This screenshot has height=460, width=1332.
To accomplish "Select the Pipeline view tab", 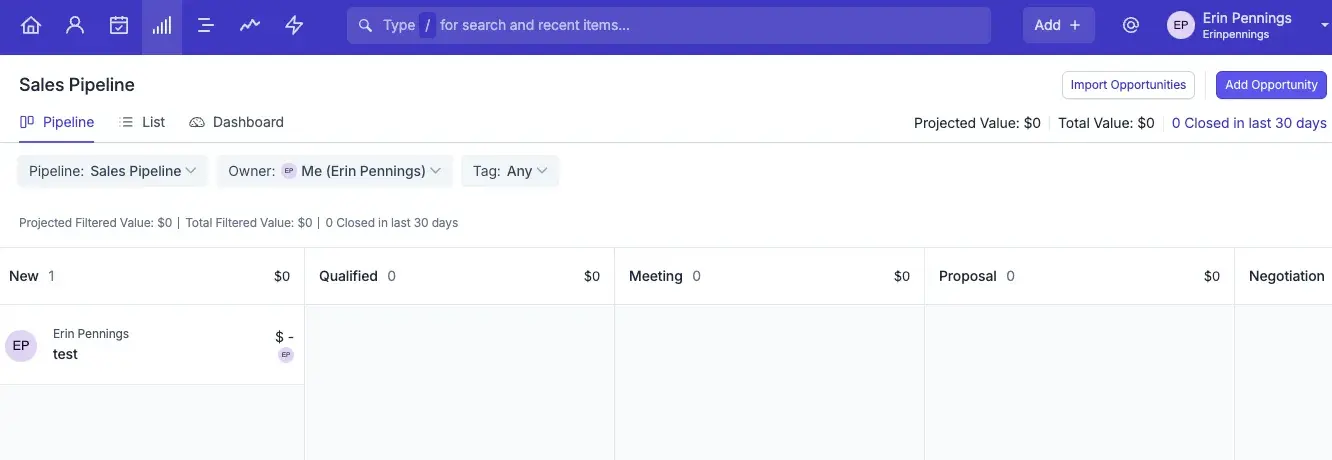I will pos(57,122).
